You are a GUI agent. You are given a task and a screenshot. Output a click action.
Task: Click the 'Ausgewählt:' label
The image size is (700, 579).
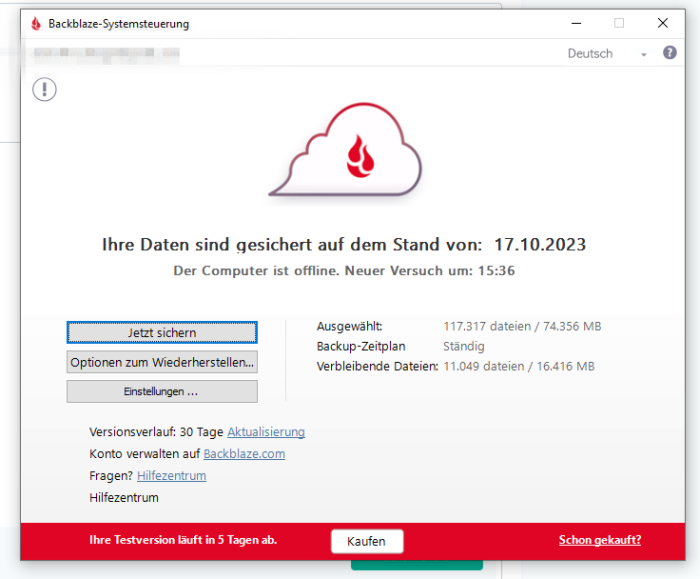point(350,326)
